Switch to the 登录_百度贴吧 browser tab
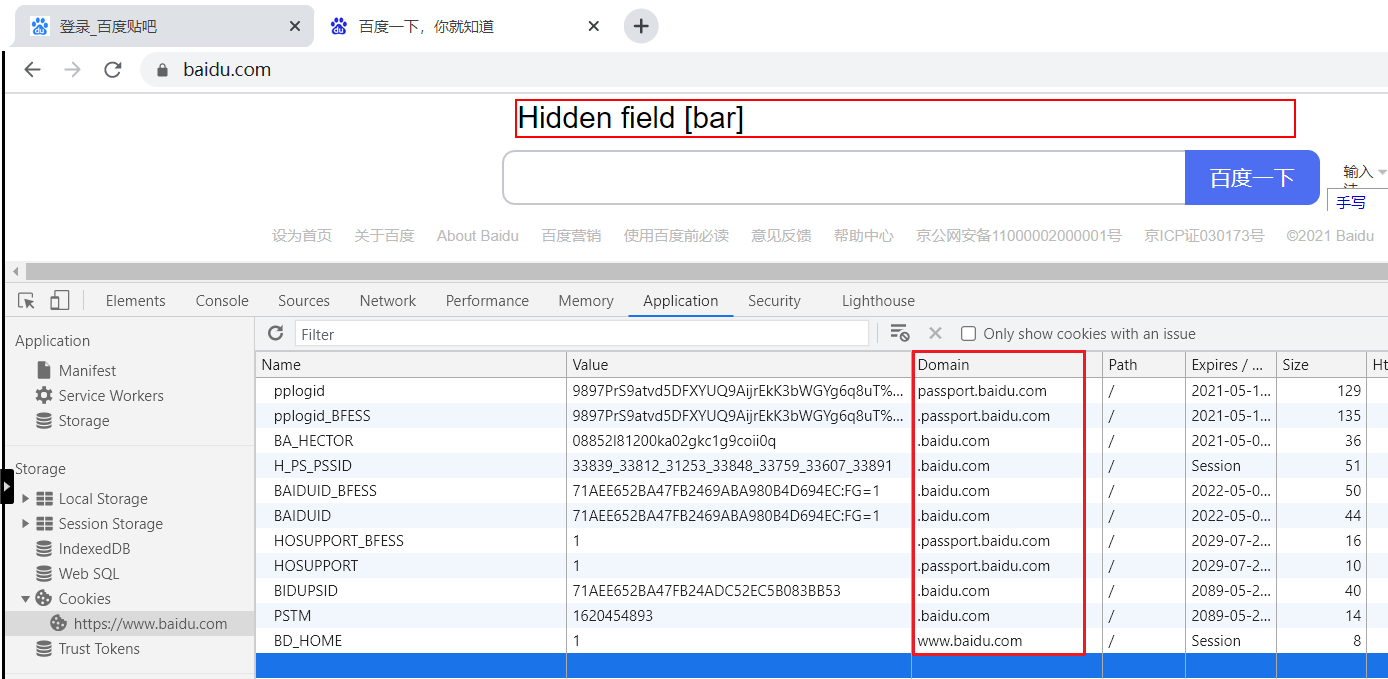This screenshot has height=679, width=1388. tap(165, 27)
